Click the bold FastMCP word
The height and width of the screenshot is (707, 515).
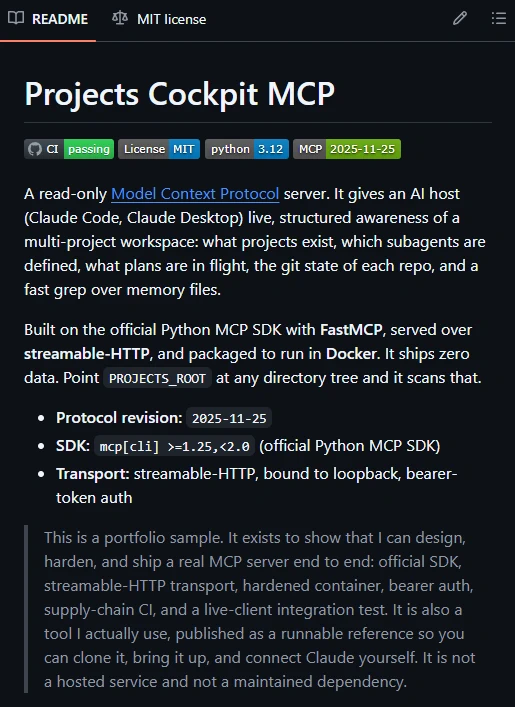(x=351, y=330)
